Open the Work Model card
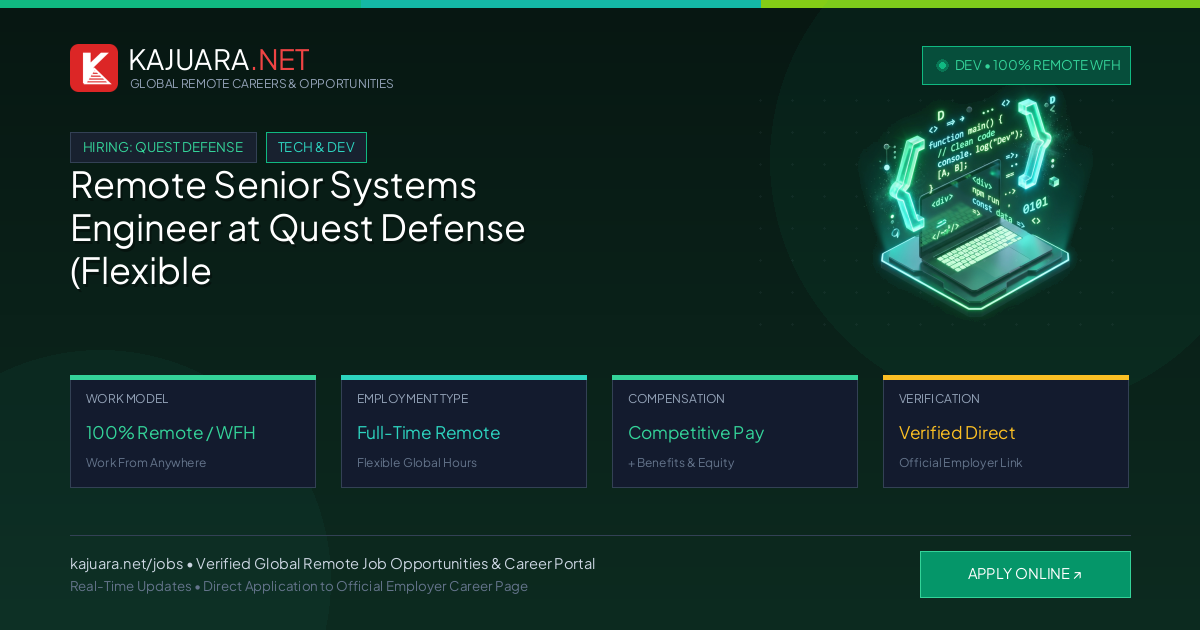 193,431
